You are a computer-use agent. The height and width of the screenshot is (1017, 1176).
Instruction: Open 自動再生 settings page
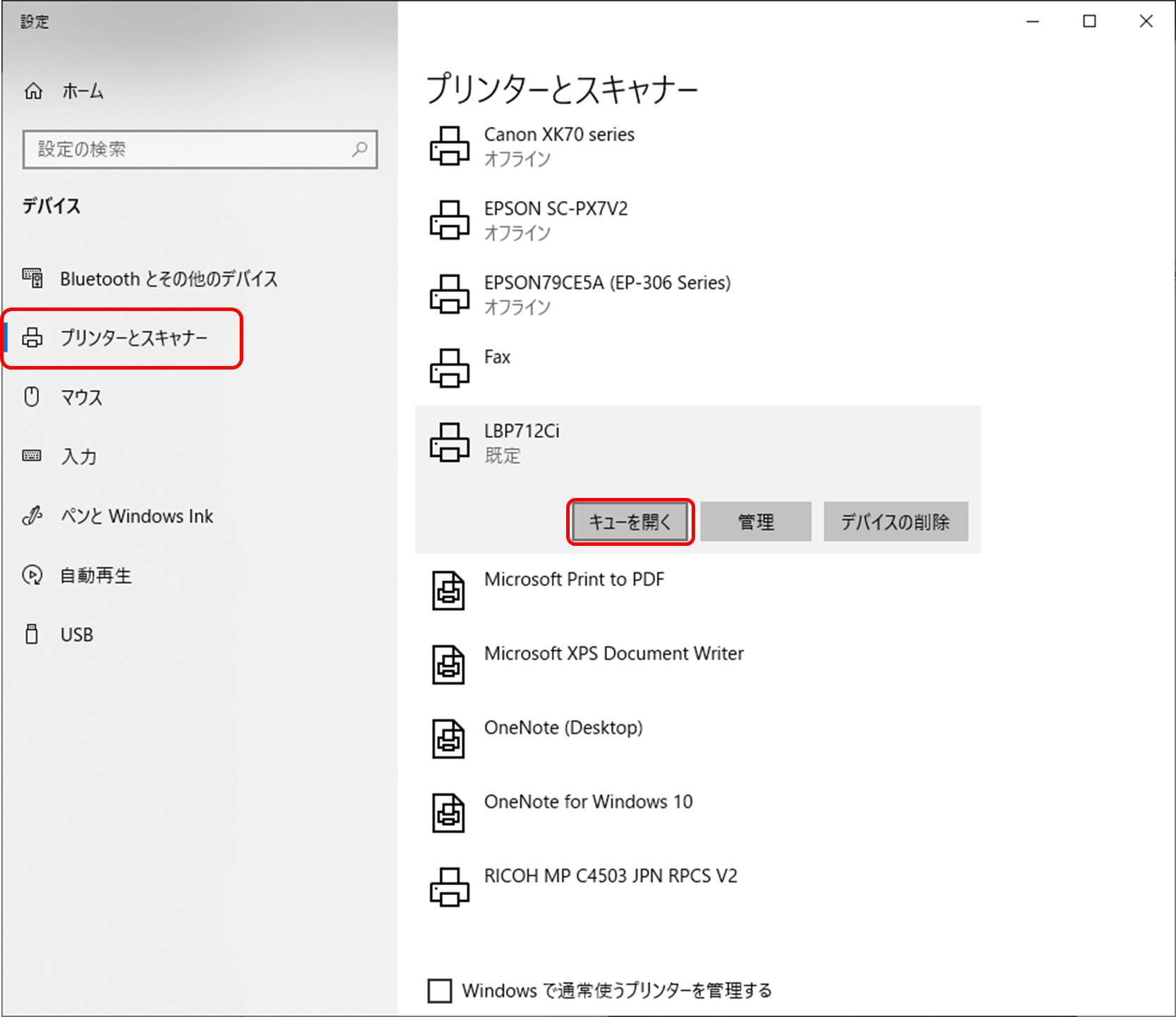click(x=96, y=576)
